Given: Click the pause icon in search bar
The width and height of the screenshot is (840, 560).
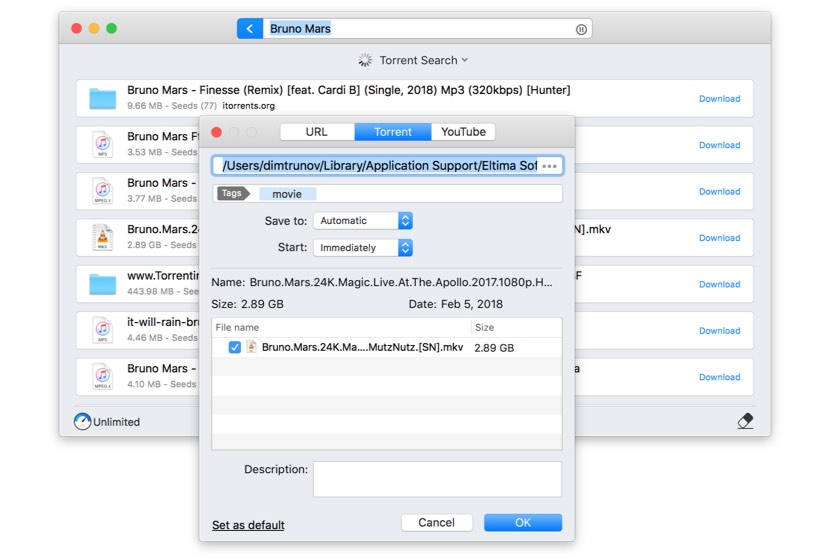Looking at the screenshot, I should coord(581,30).
